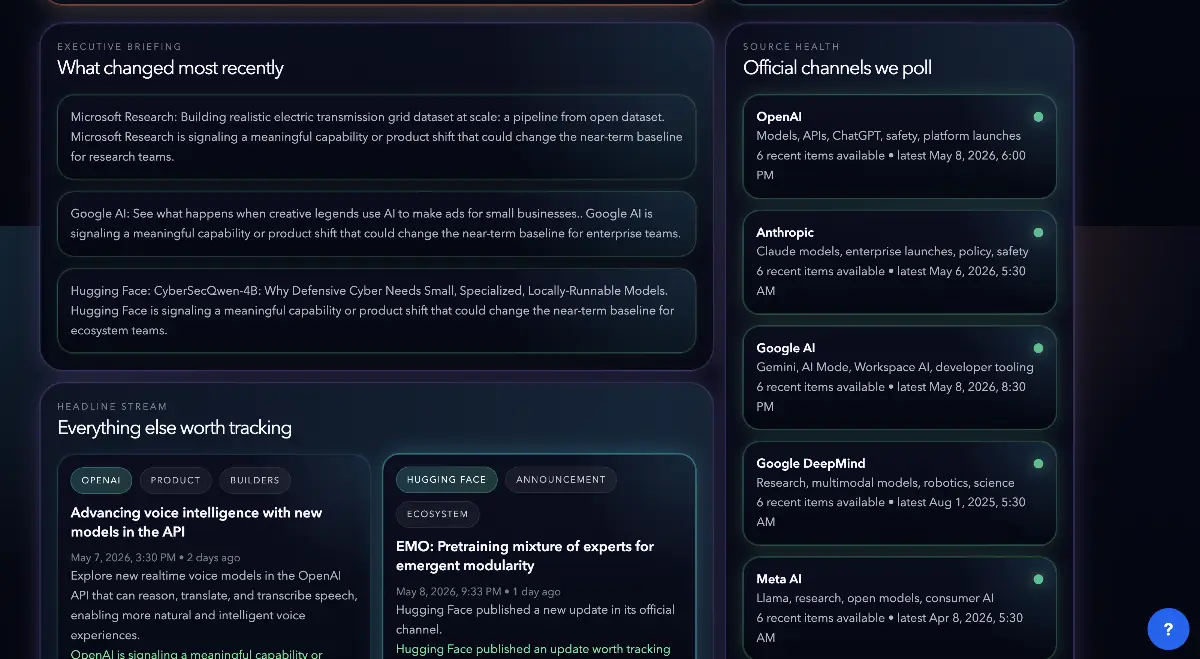
Task: Click the green status dot on Meta AI card
Action: [1038, 579]
